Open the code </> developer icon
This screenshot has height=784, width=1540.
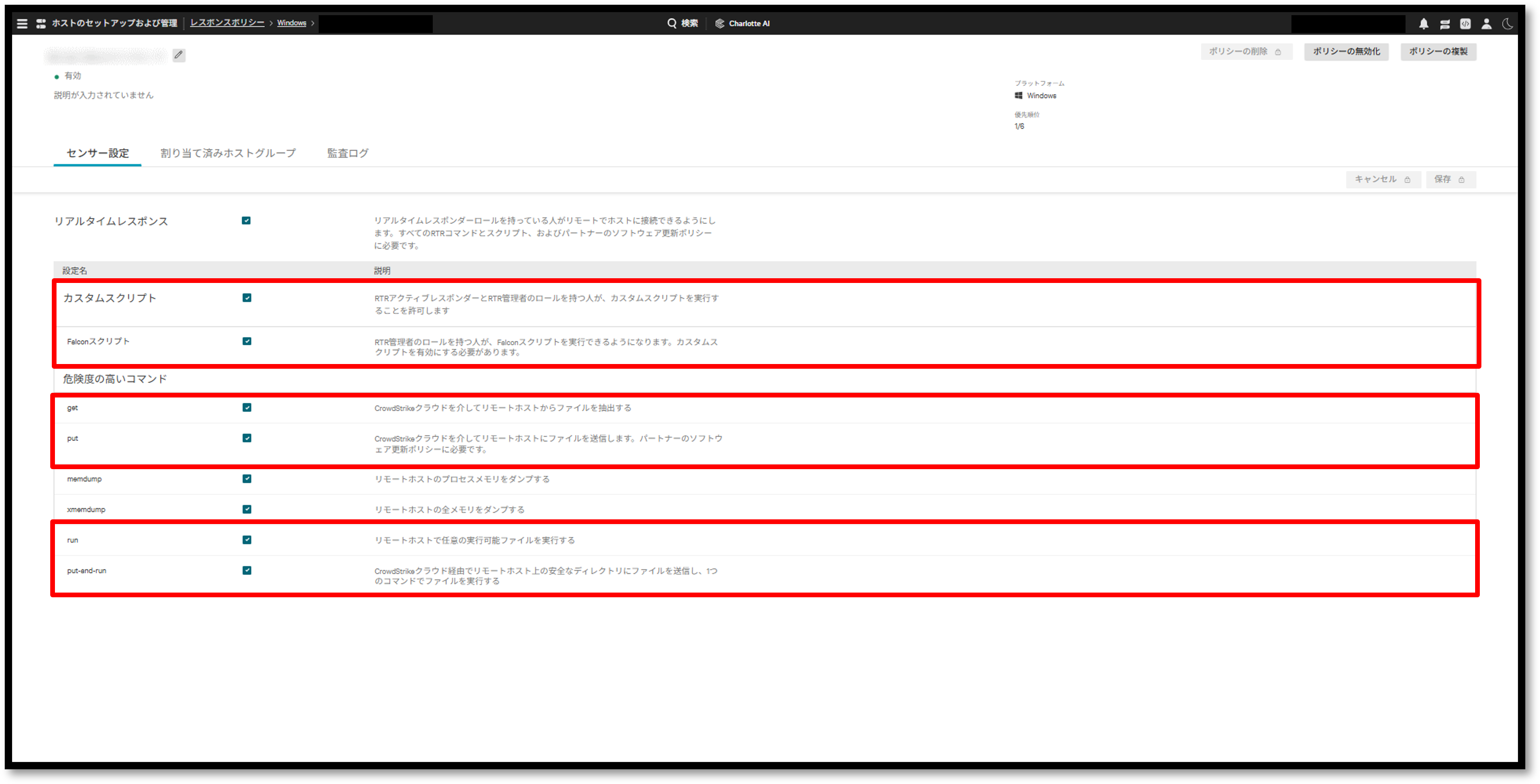(1465, 24)
